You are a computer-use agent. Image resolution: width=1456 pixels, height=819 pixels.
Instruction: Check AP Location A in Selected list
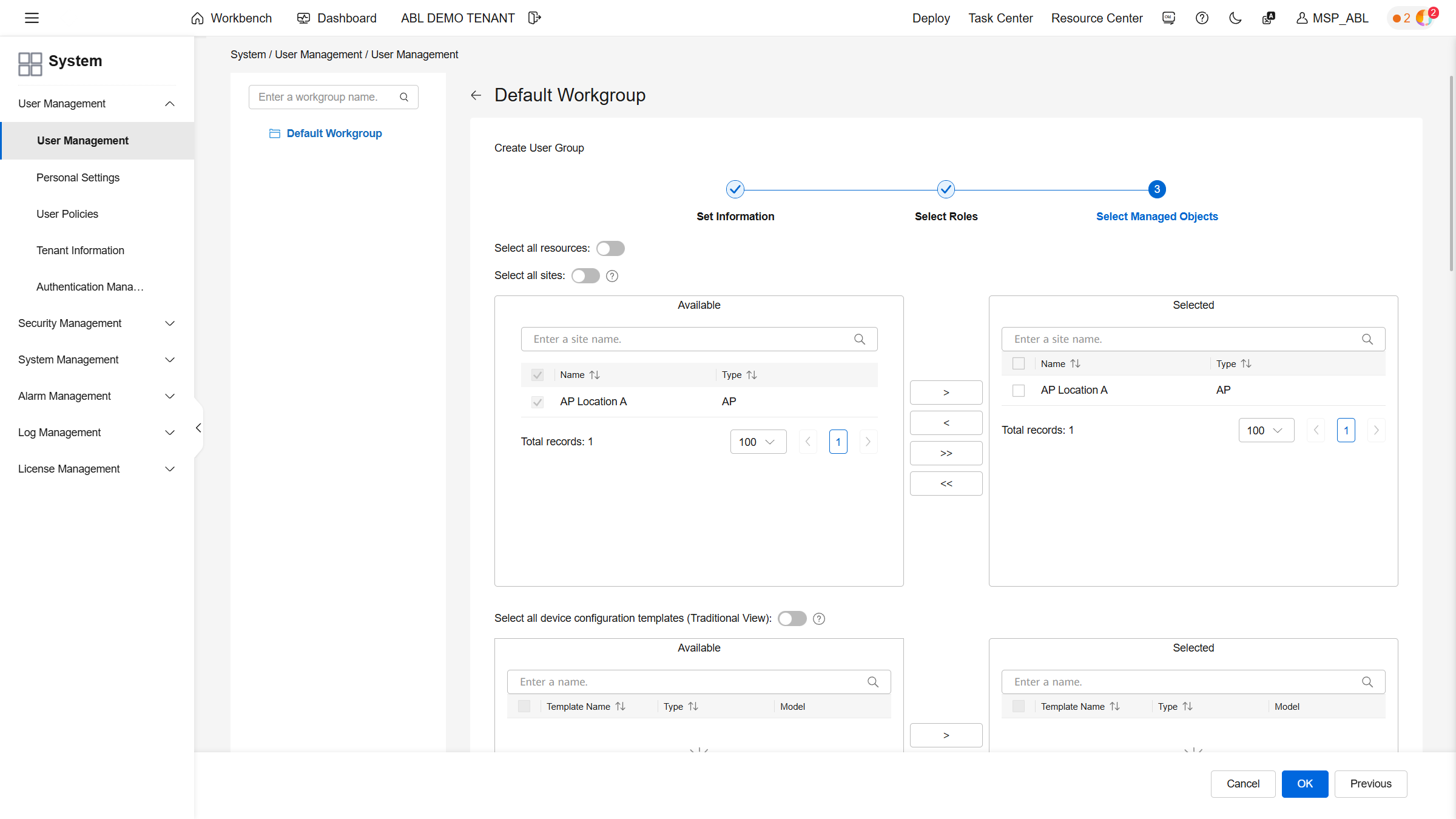[x=1019, y=390]
